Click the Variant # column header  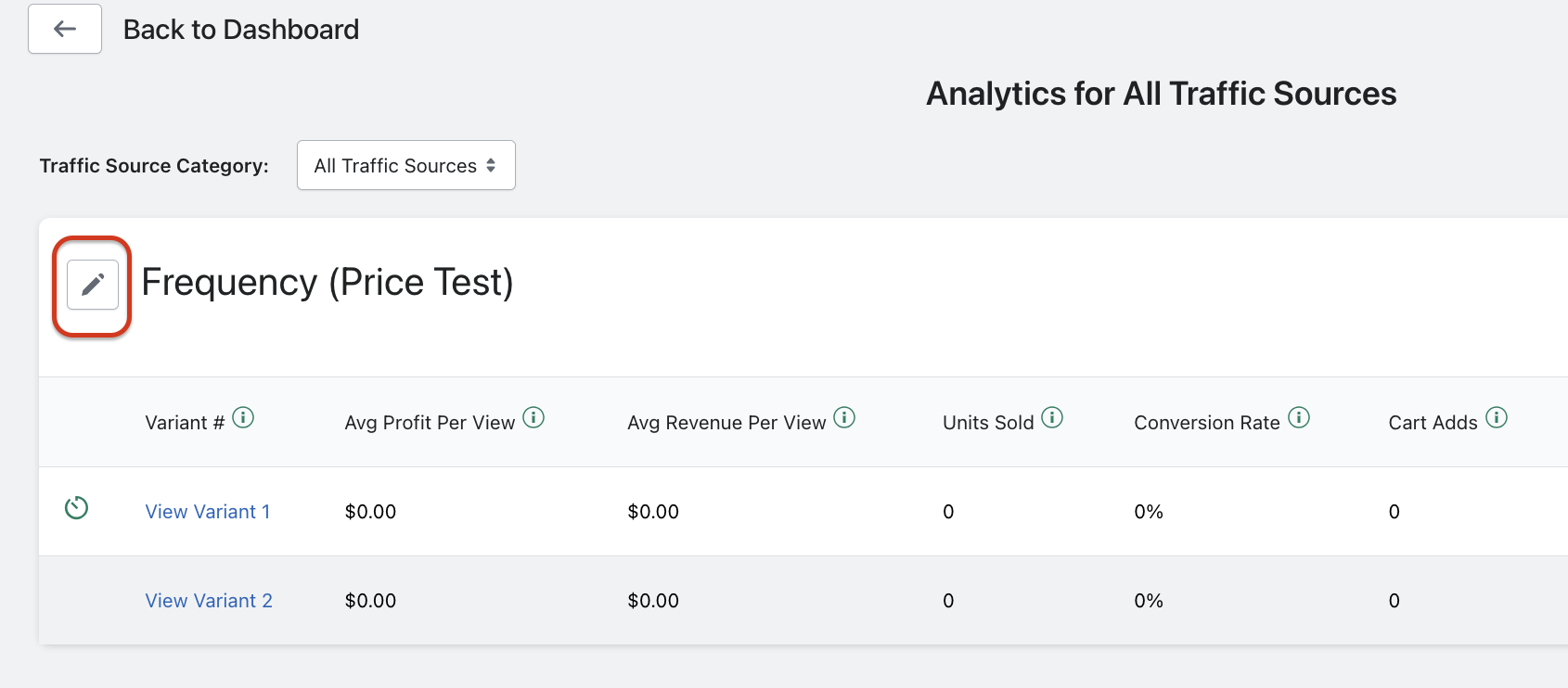point(185,423)
